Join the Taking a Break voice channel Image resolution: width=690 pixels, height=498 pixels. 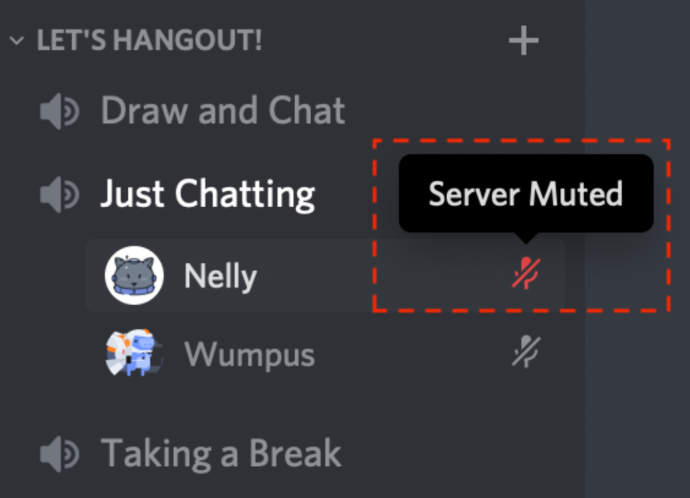click(282, 454)
